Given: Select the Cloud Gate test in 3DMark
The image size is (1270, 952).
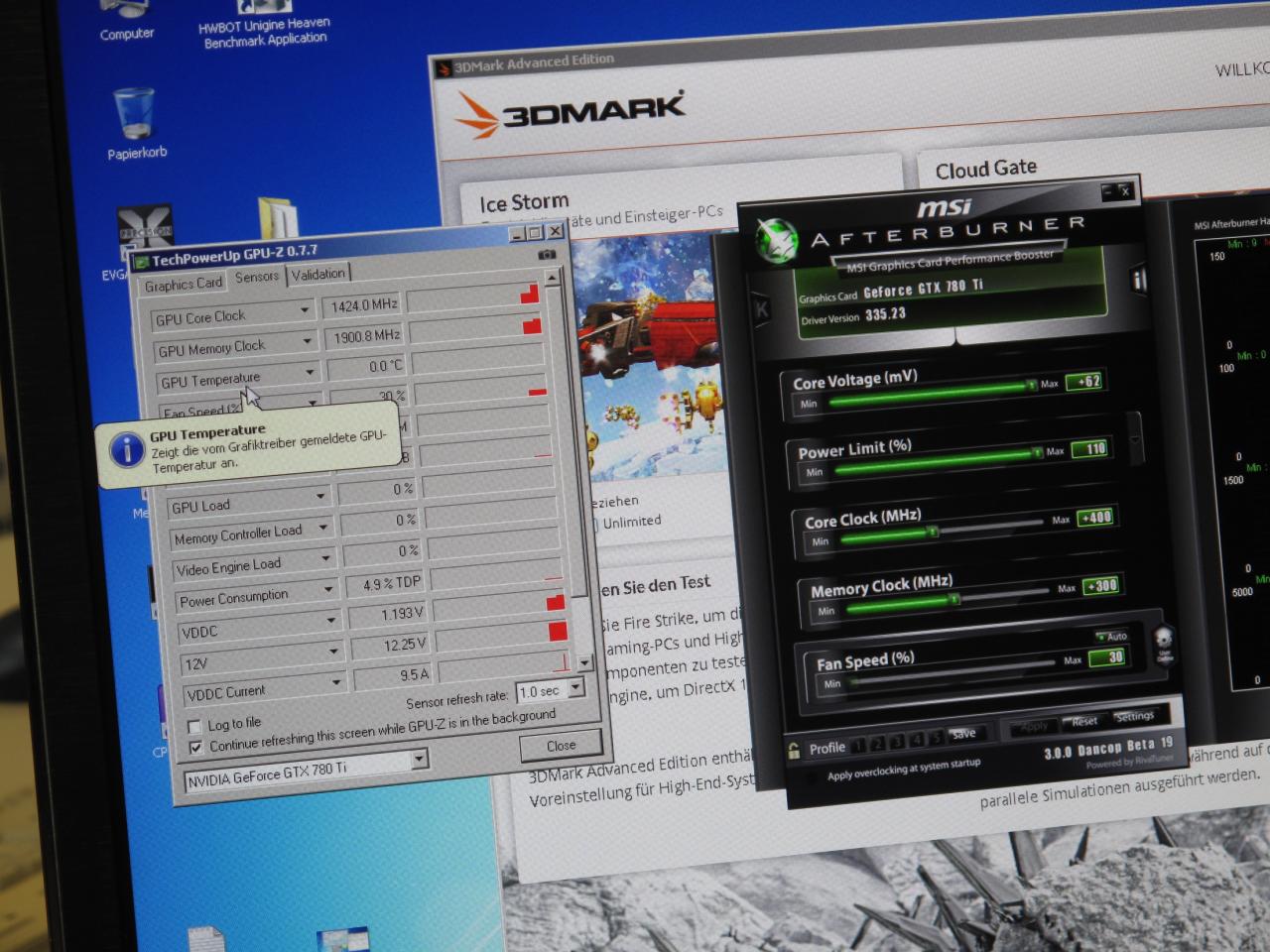Looking at the screenshot, I should [986, 169].
